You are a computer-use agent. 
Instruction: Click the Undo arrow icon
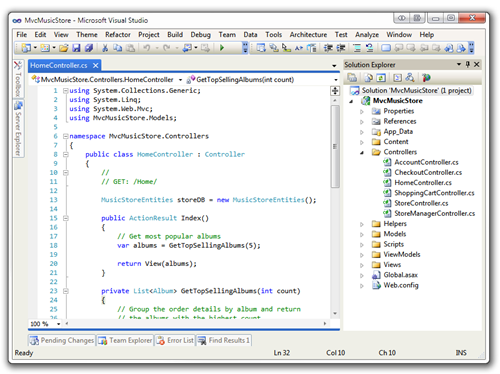click(x=147, y=48)
